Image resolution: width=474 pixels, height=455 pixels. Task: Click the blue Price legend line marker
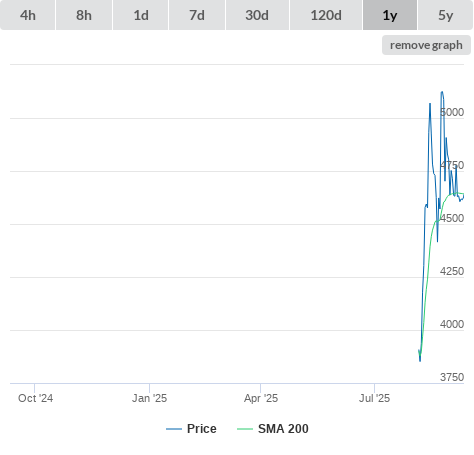(x=174, y=429)
